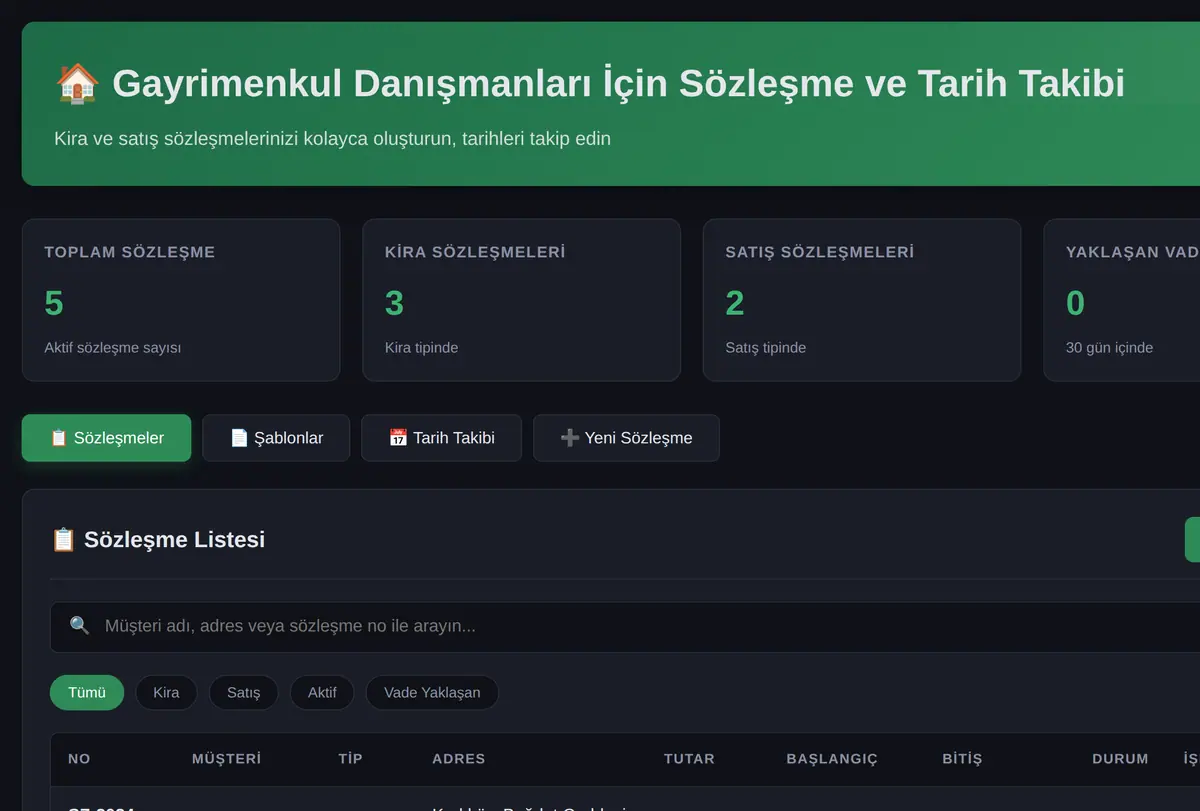Open the Sözleşmeler tab

tap(106, 438)
